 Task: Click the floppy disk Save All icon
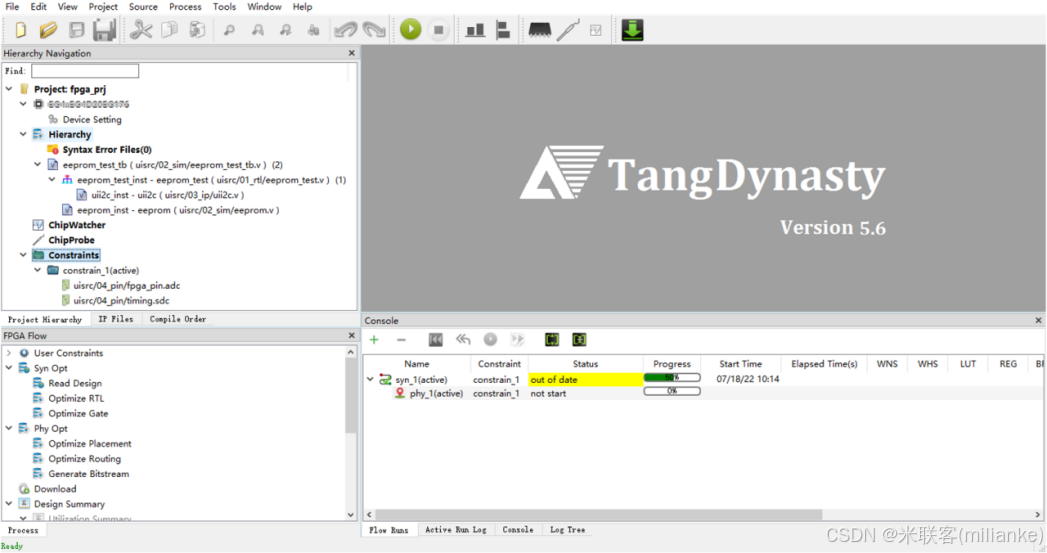[105, 30]
